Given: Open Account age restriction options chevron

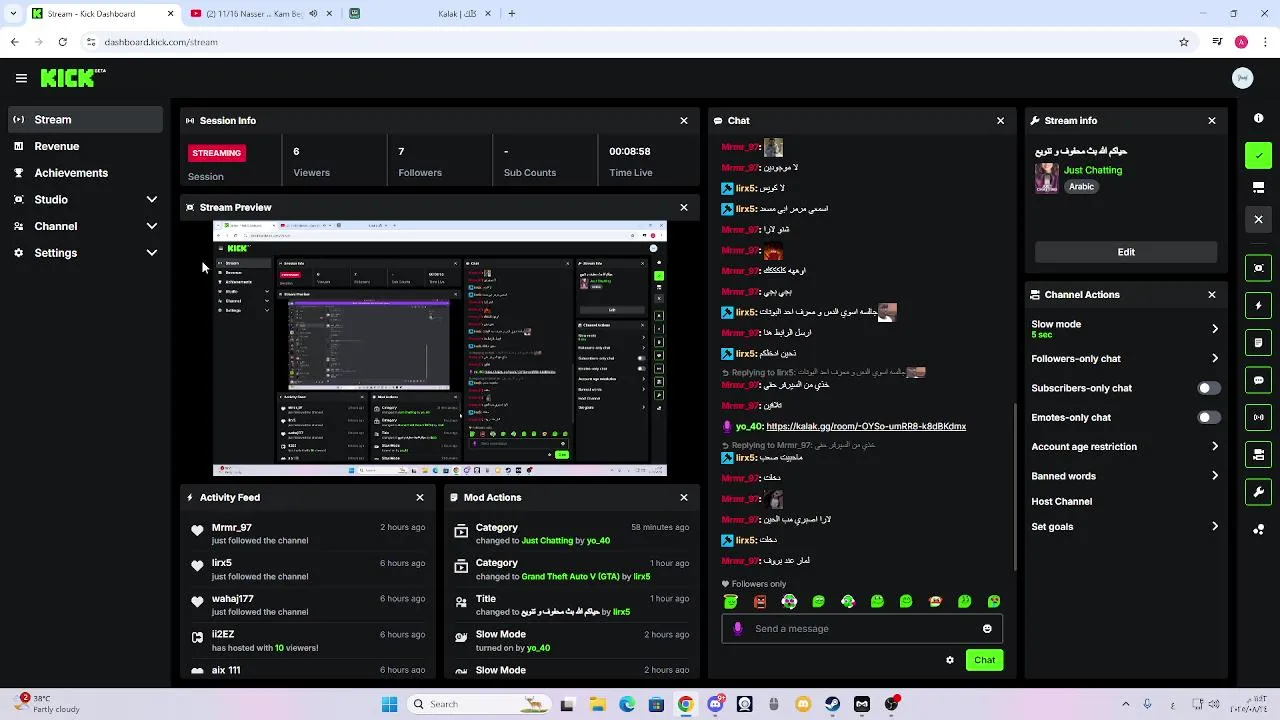Looking at the screenshot, I should (x=1215, y=447).
